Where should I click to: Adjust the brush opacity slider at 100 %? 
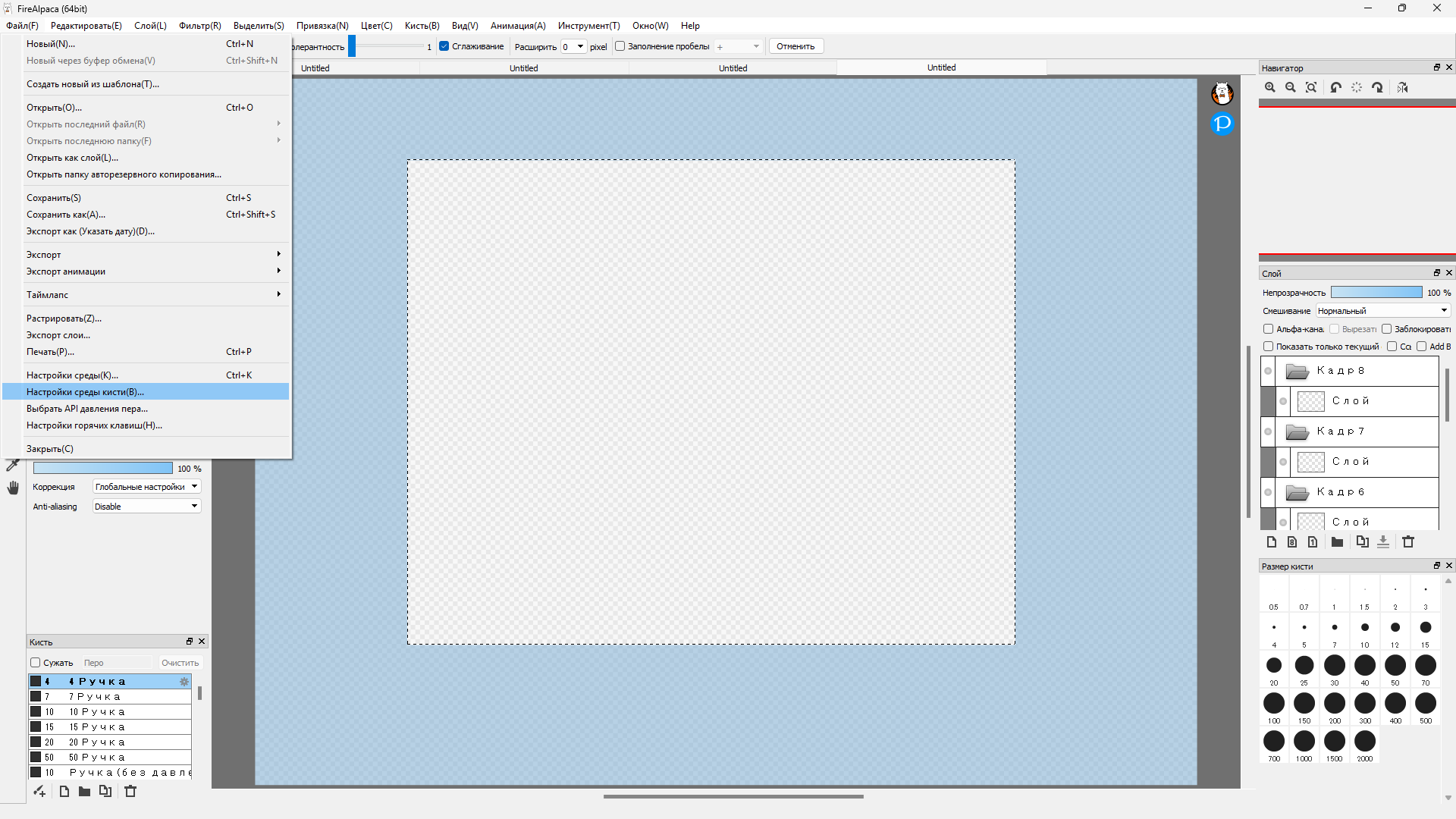click(x=103, y=469)
